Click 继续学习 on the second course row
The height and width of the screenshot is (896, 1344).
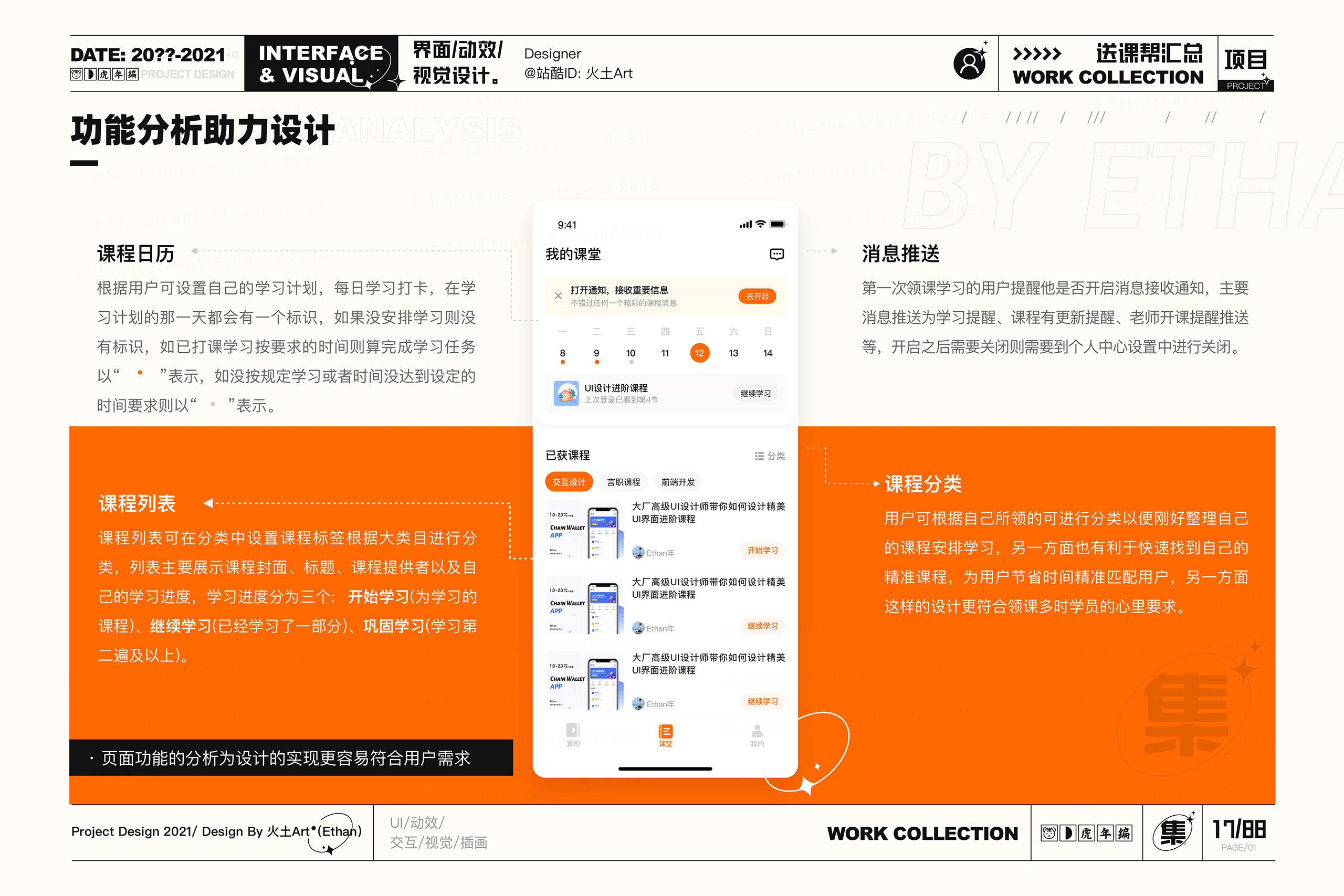pos(762,625)
